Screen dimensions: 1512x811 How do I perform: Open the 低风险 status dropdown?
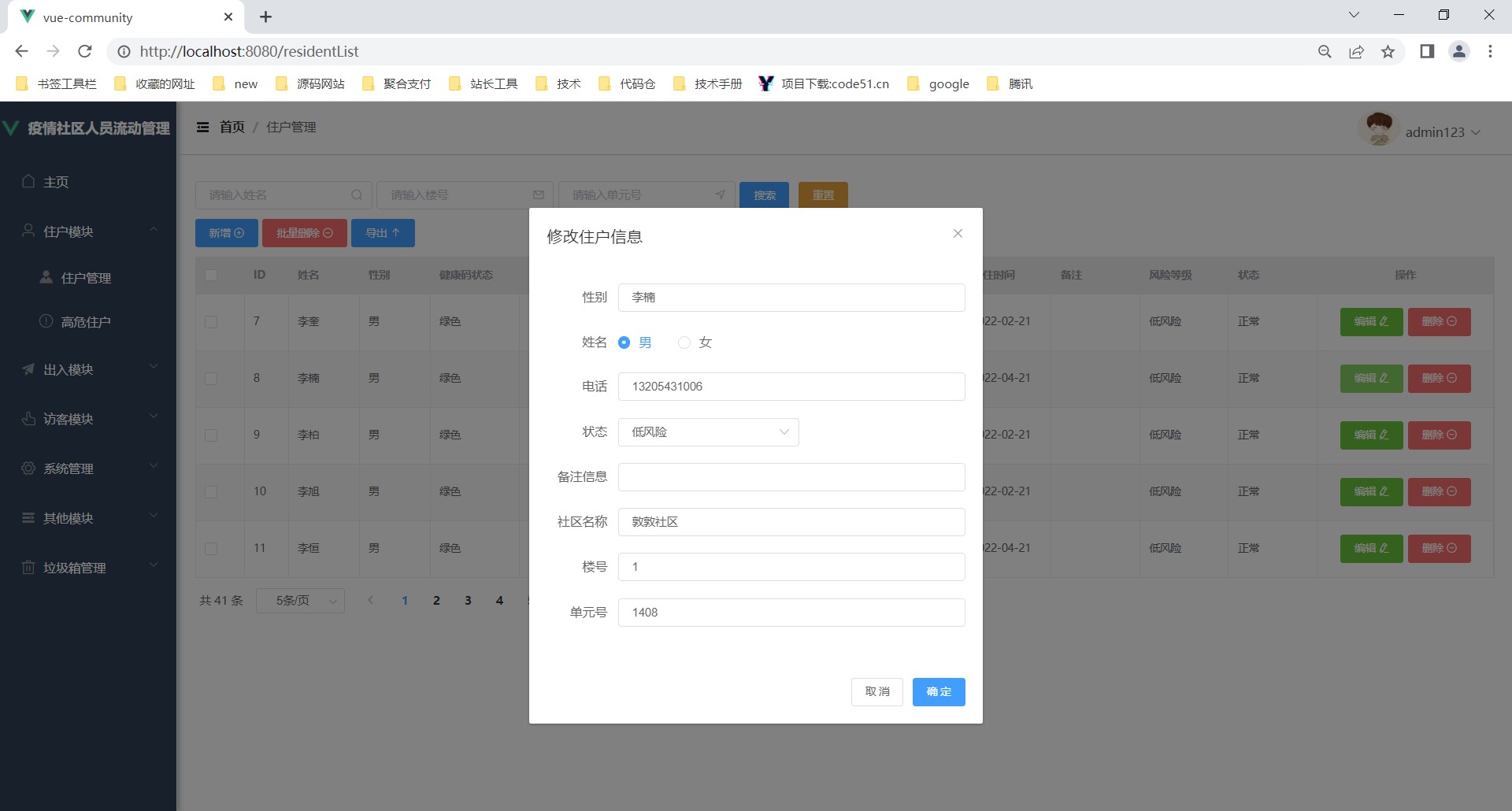pos(709,432)
